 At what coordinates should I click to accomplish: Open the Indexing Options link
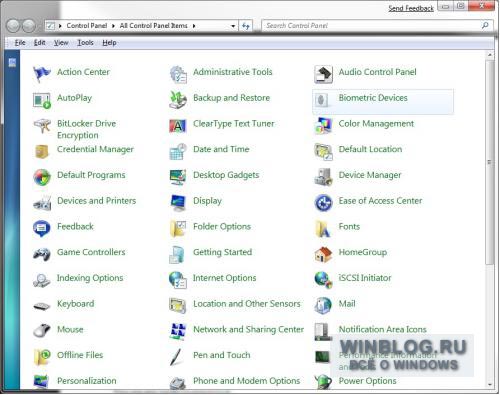(x=90, y=278)
